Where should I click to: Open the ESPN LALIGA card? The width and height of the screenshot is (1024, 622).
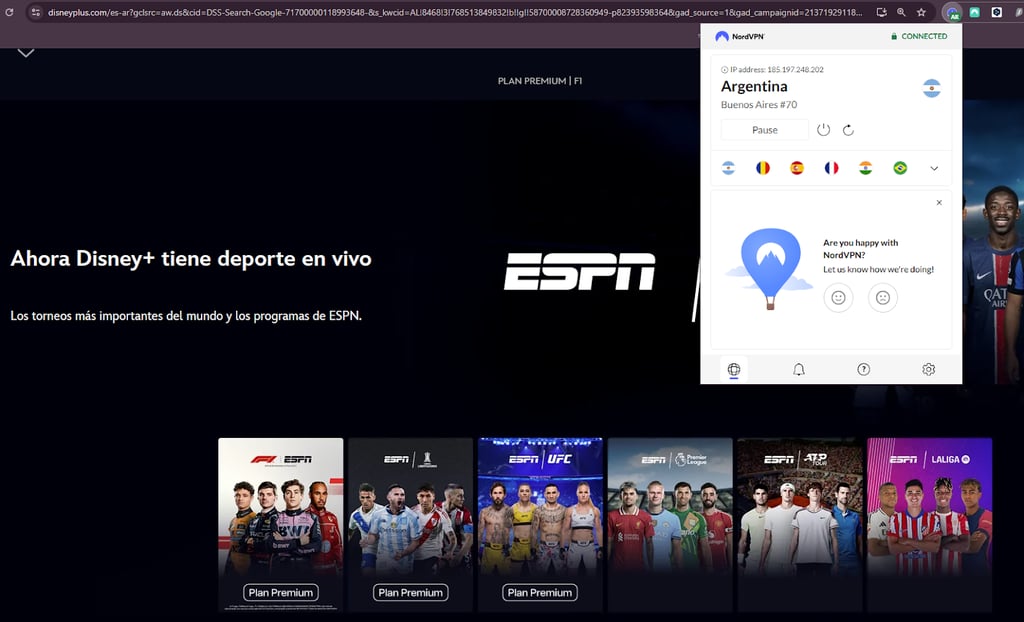[x=930, y=525]
